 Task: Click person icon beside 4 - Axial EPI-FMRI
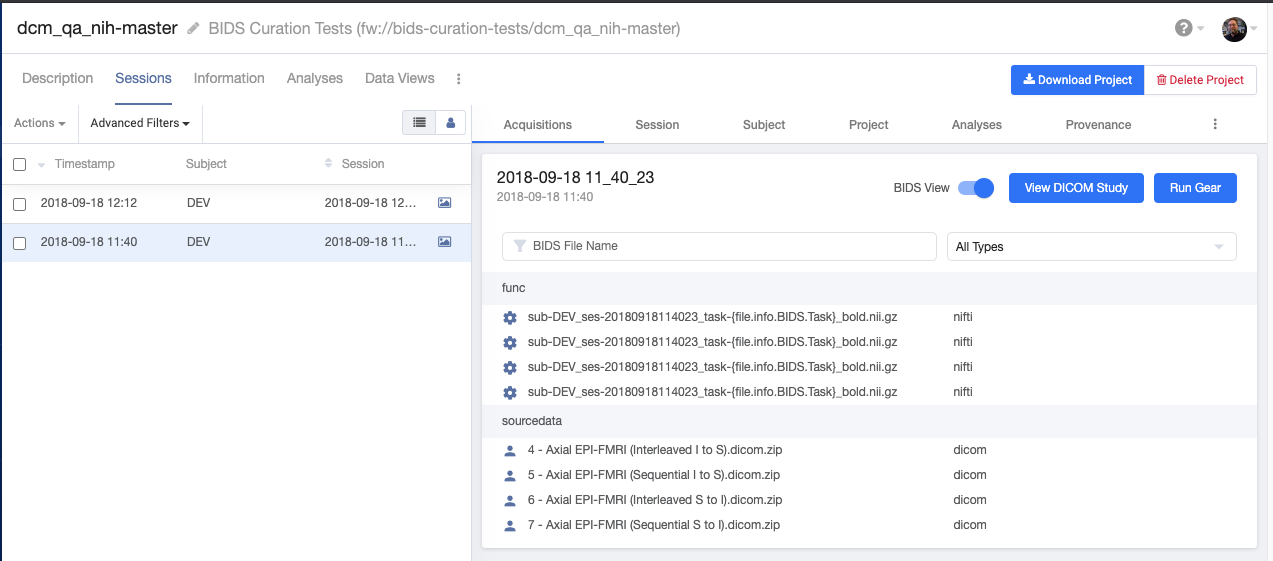click(510, 450)
